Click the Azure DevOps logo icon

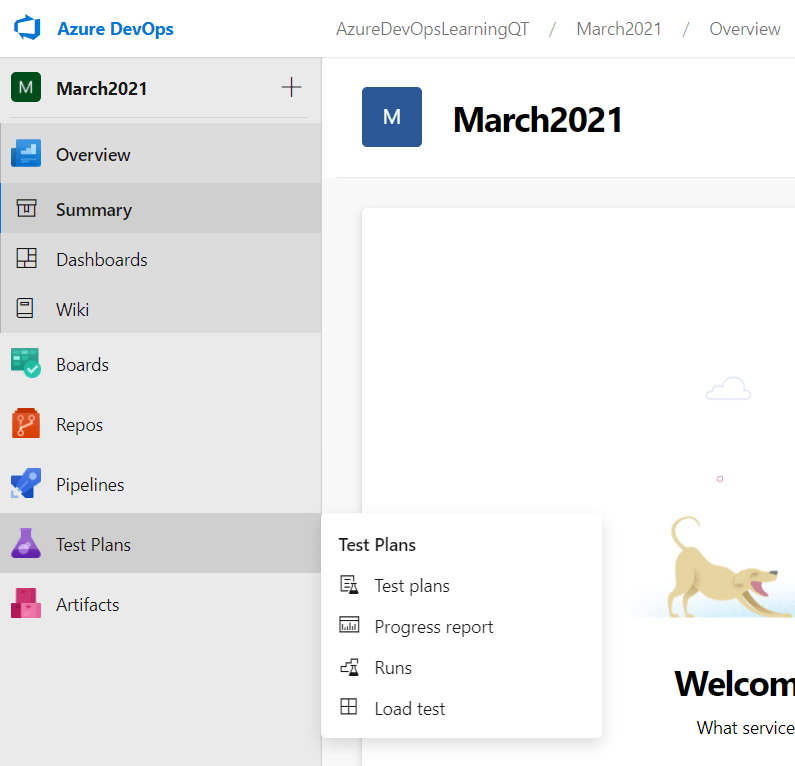pos(27,28)
